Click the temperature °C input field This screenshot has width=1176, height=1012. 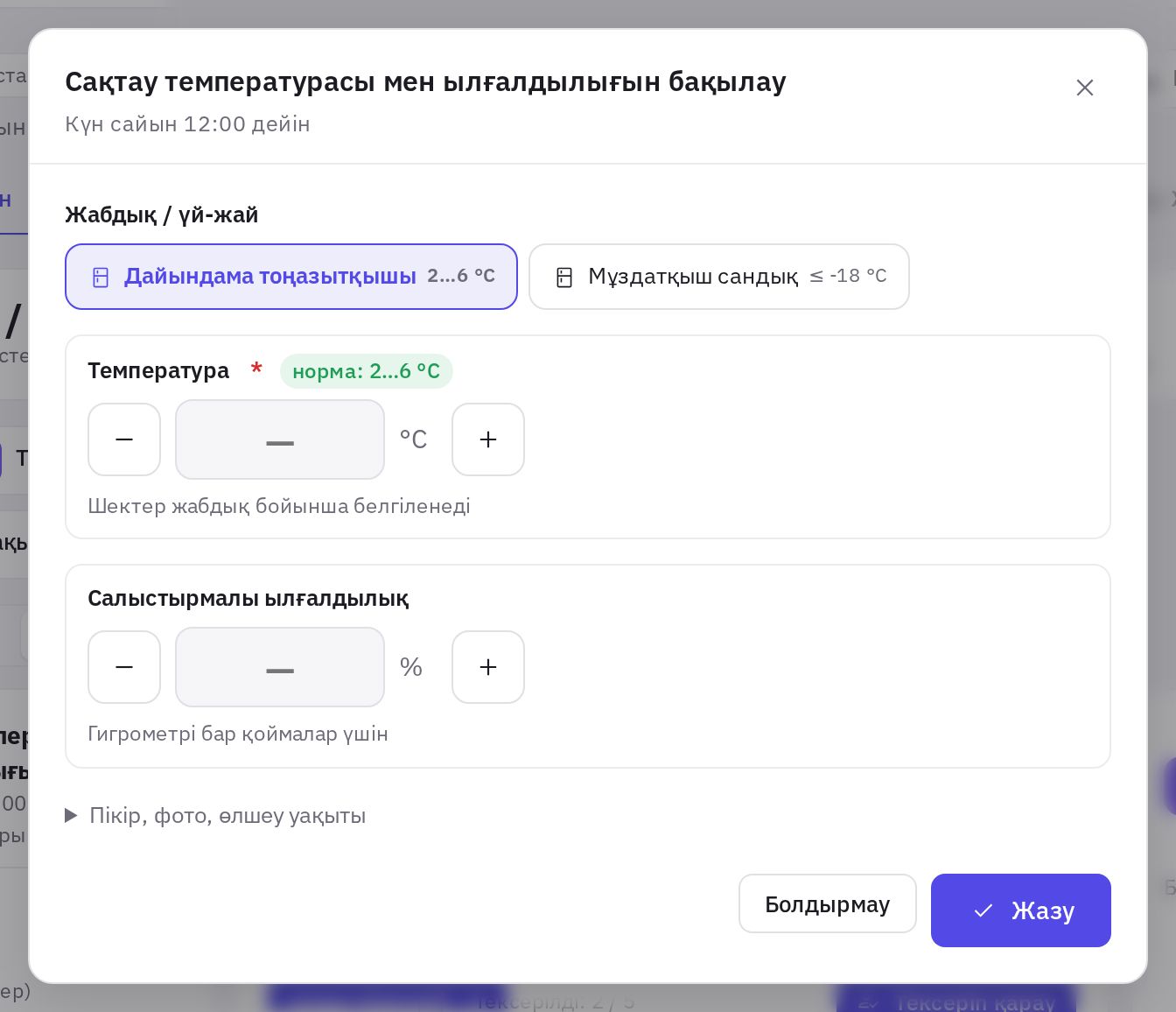tap(280, 439)
